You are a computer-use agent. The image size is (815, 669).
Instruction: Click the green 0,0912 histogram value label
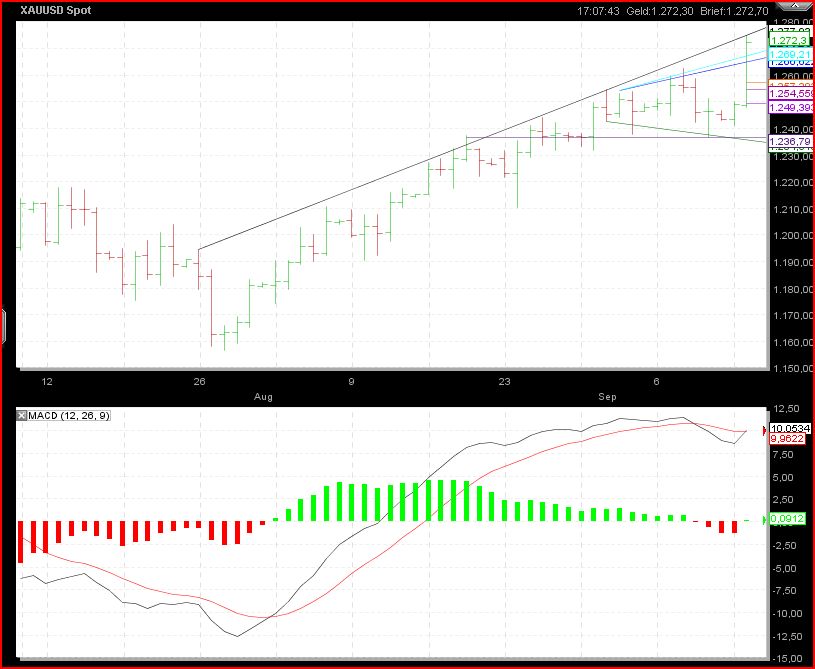[787, 520]
